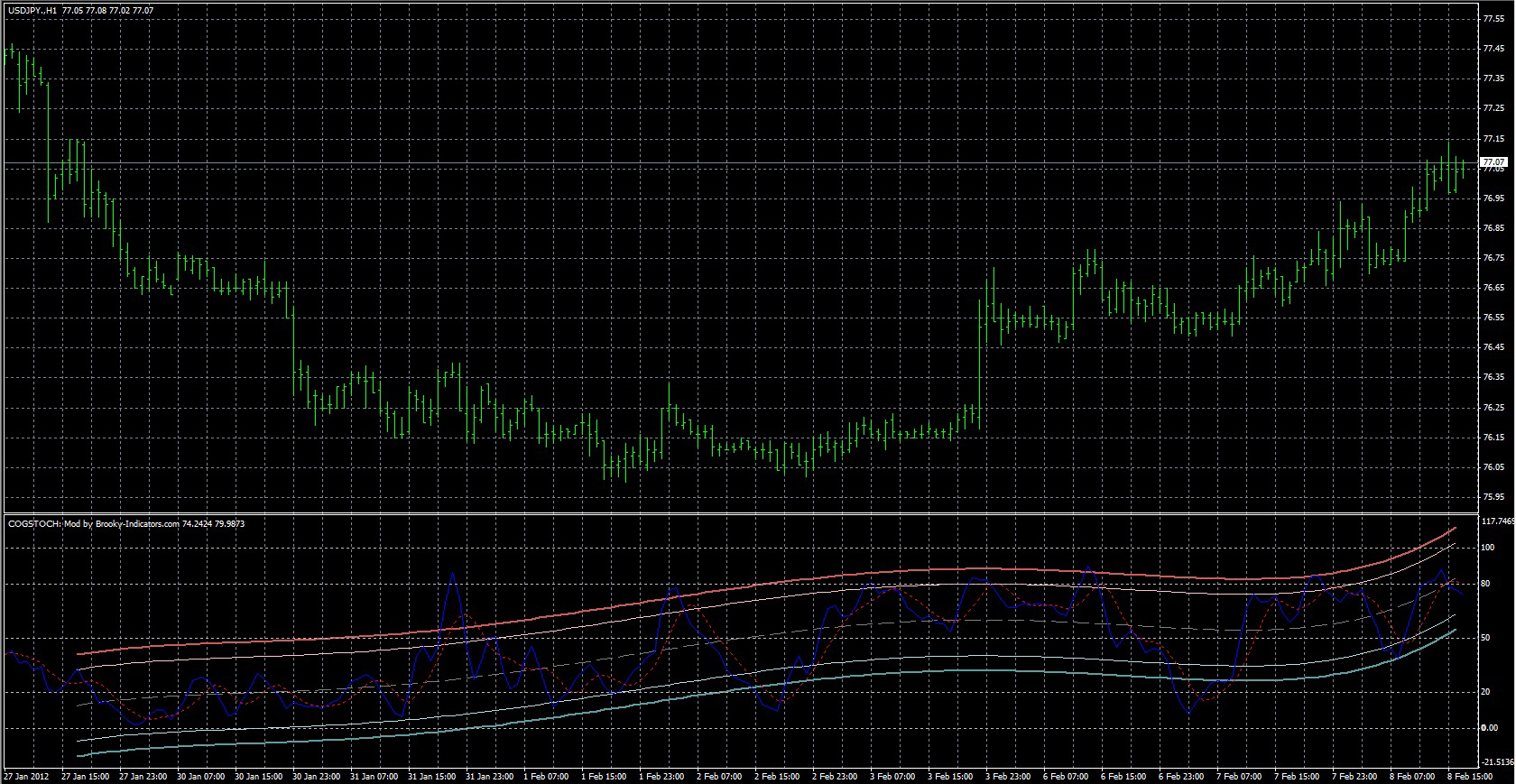Image resolution: width=1516 pixels, height=784 pixels.
Task: Click the 31 Jan 15:00 time label
Action: pos(434,776)
